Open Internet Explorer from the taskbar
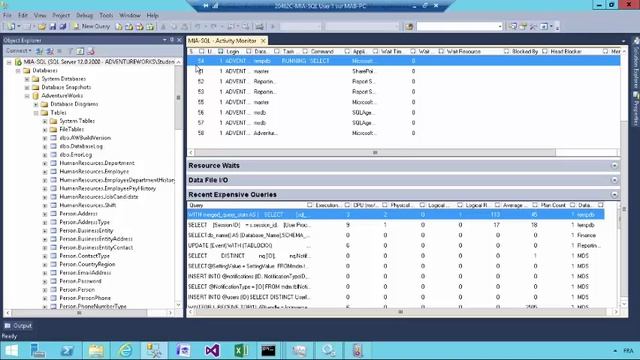Image resolution: width=640 pixels, height=360 pixels. click(x=125, y=350)
